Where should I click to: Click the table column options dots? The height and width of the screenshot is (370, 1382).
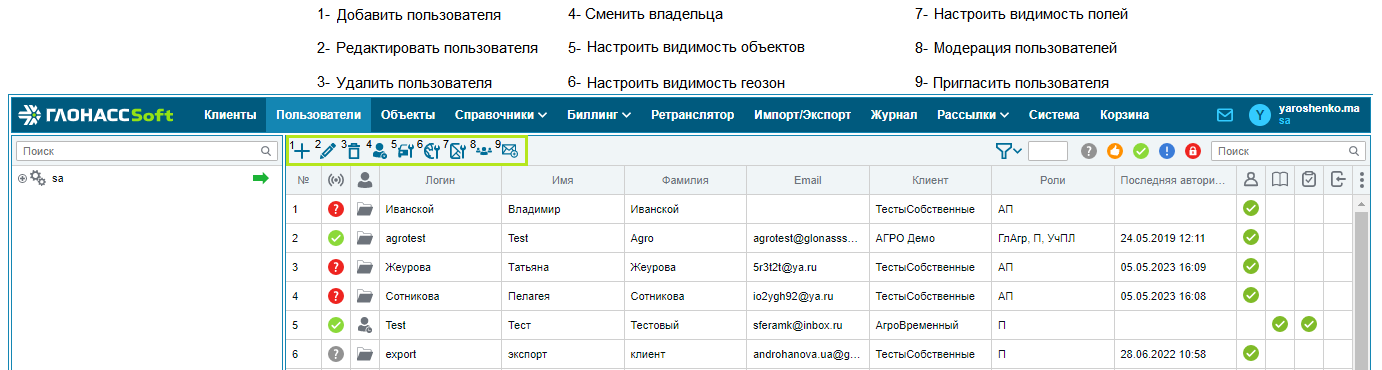click(1361, 180)
